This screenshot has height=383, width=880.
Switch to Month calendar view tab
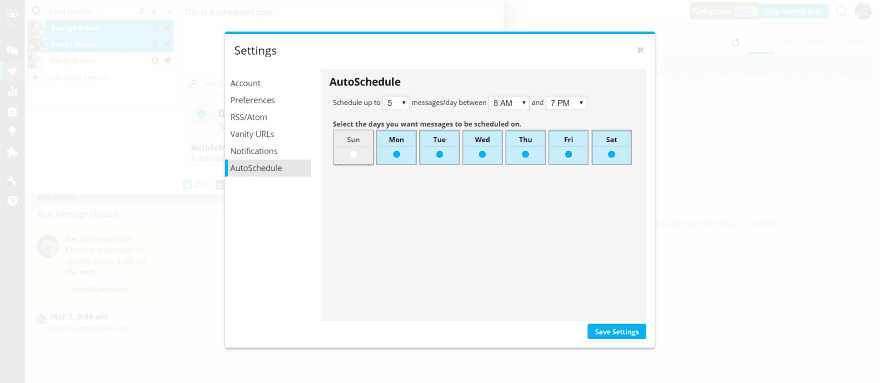tap(854, 42)
